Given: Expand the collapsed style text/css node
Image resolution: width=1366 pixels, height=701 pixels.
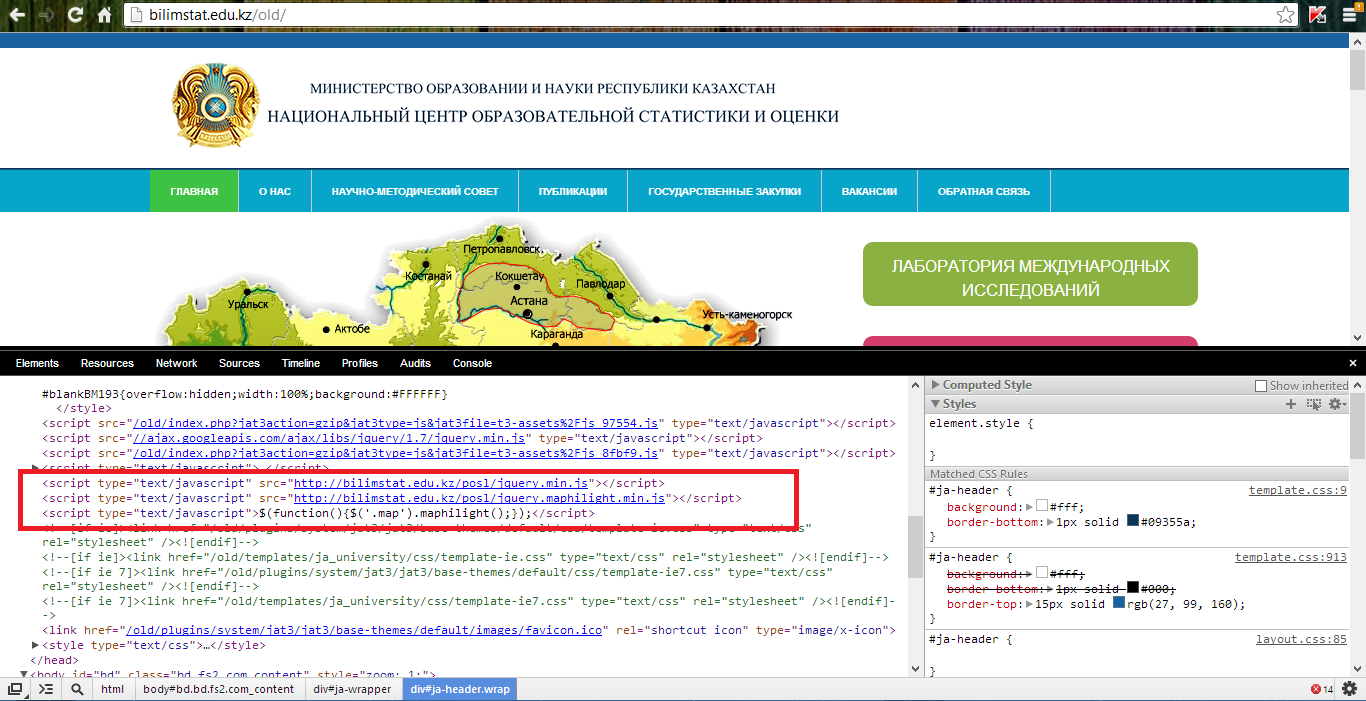Looking at the screenshot, I should click(37, 646).
